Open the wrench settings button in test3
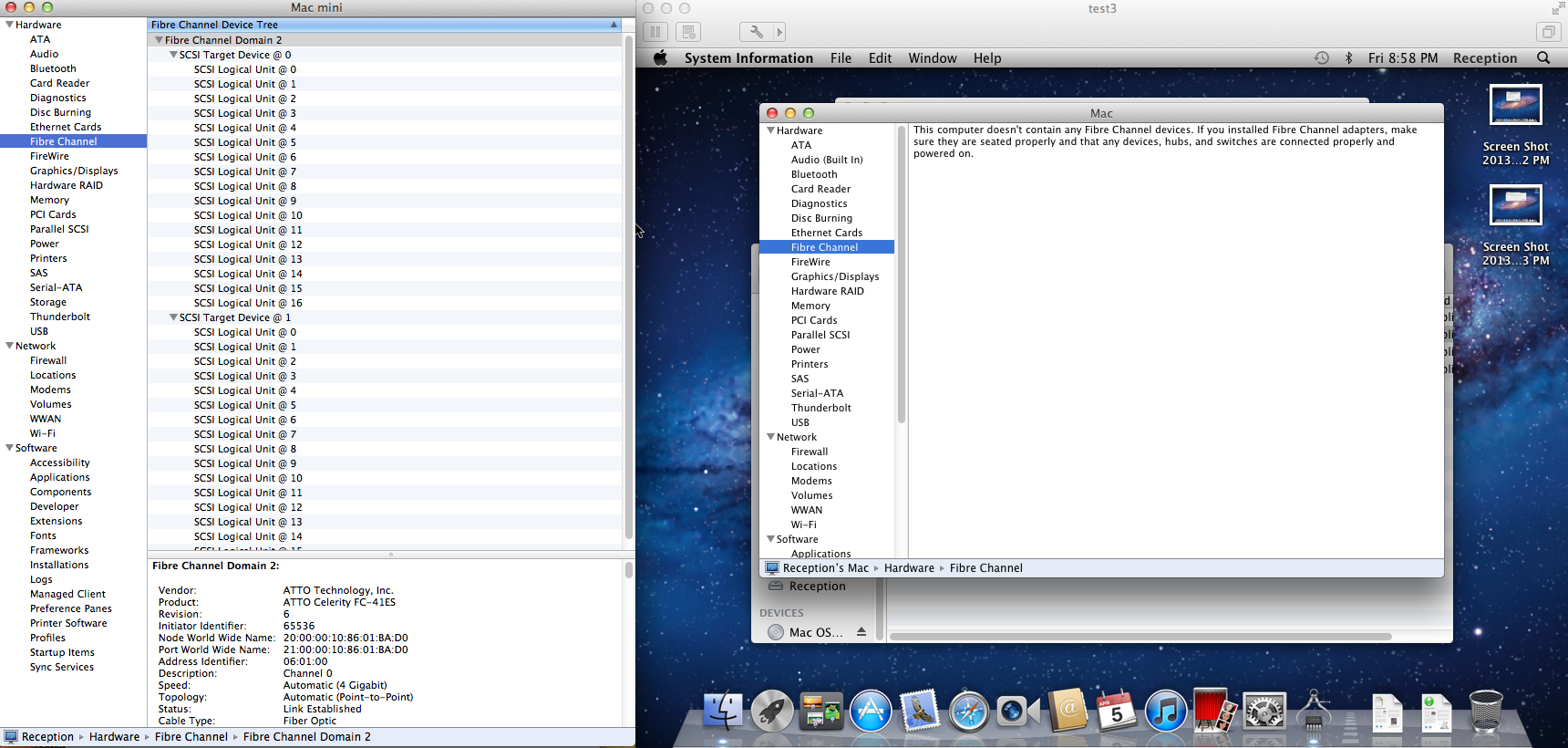1568x748 pixels. [756, 32]
